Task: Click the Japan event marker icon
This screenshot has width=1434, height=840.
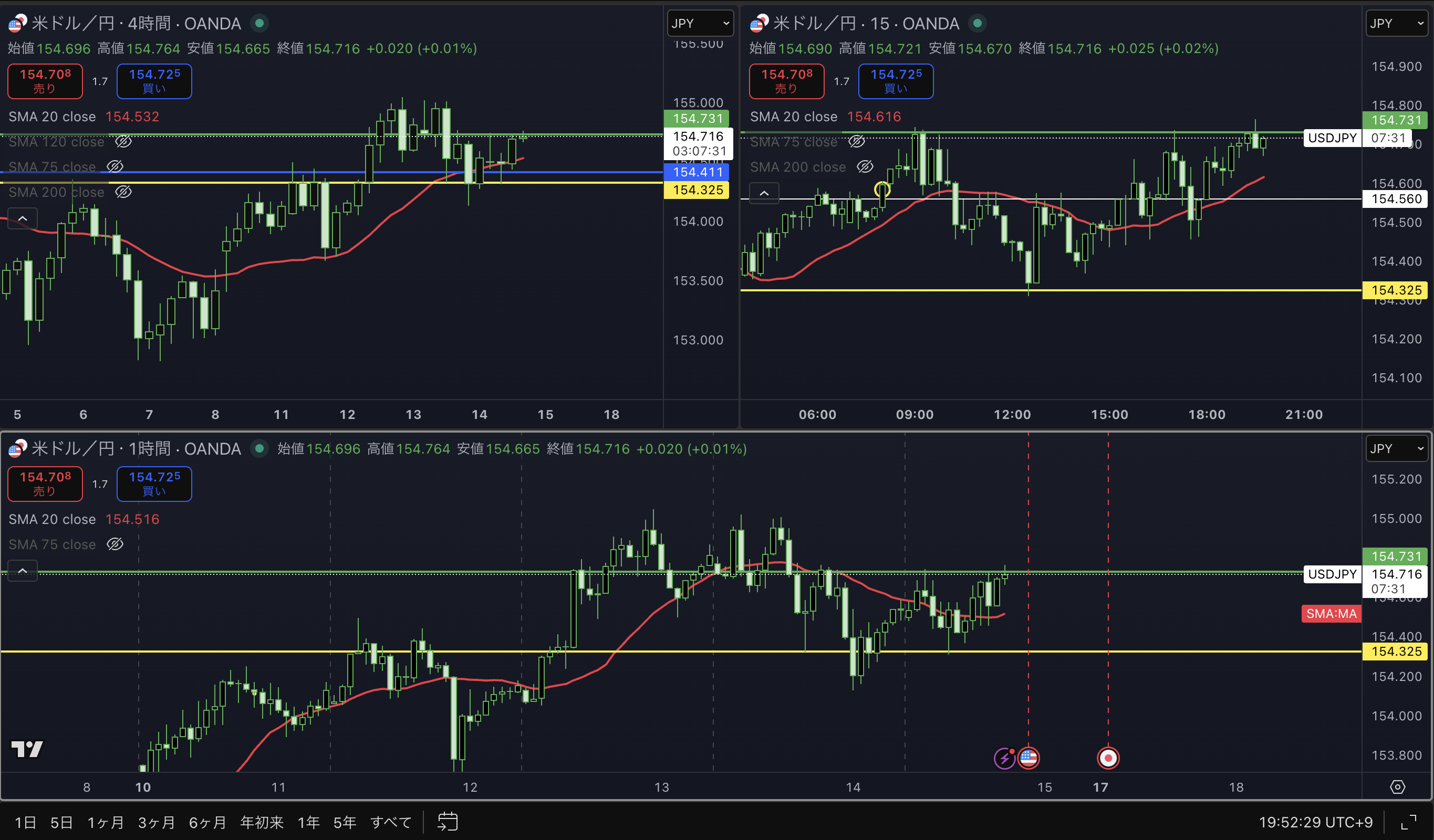Action: [x=1107, y=758]
